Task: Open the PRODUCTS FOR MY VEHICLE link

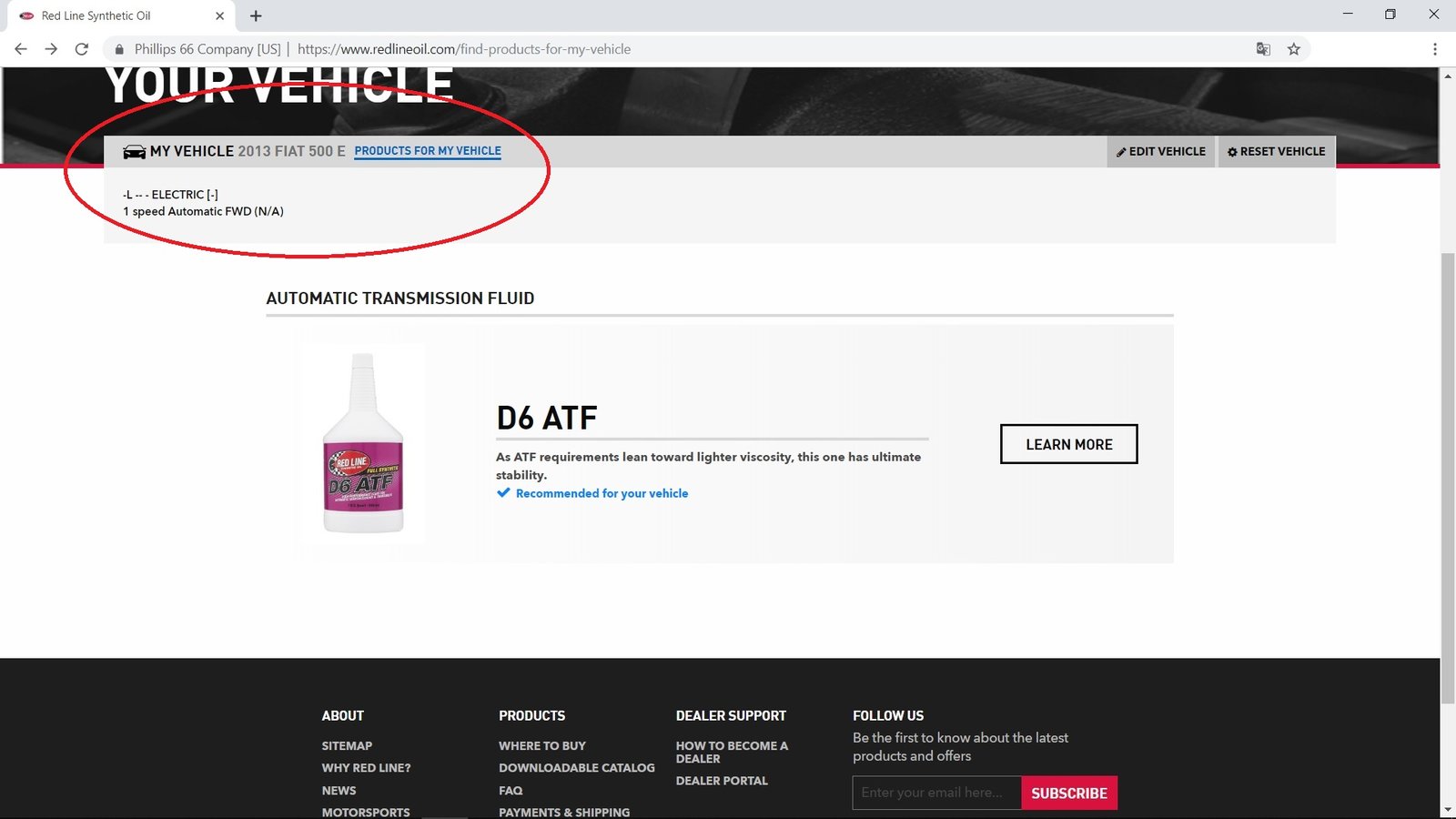Action: coord(428,151)
